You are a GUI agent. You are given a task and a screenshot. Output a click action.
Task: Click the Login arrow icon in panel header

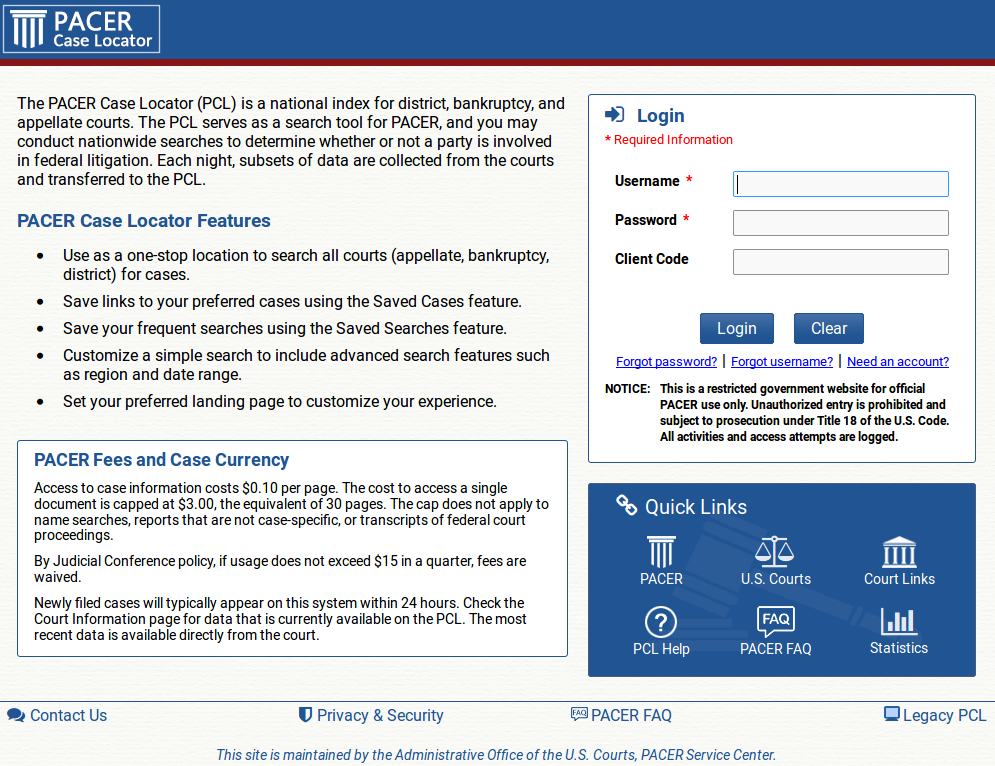pyautogui.click(x=614, y=115)
